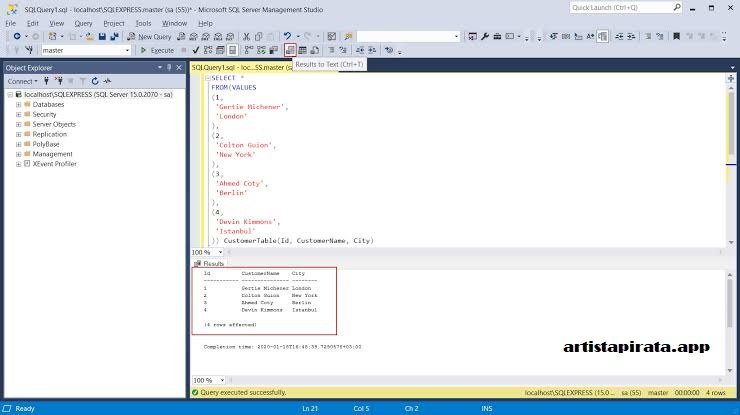Click the Undo arrow icon
This screenshot has height=415, width=740.
[x=287, y=36]
